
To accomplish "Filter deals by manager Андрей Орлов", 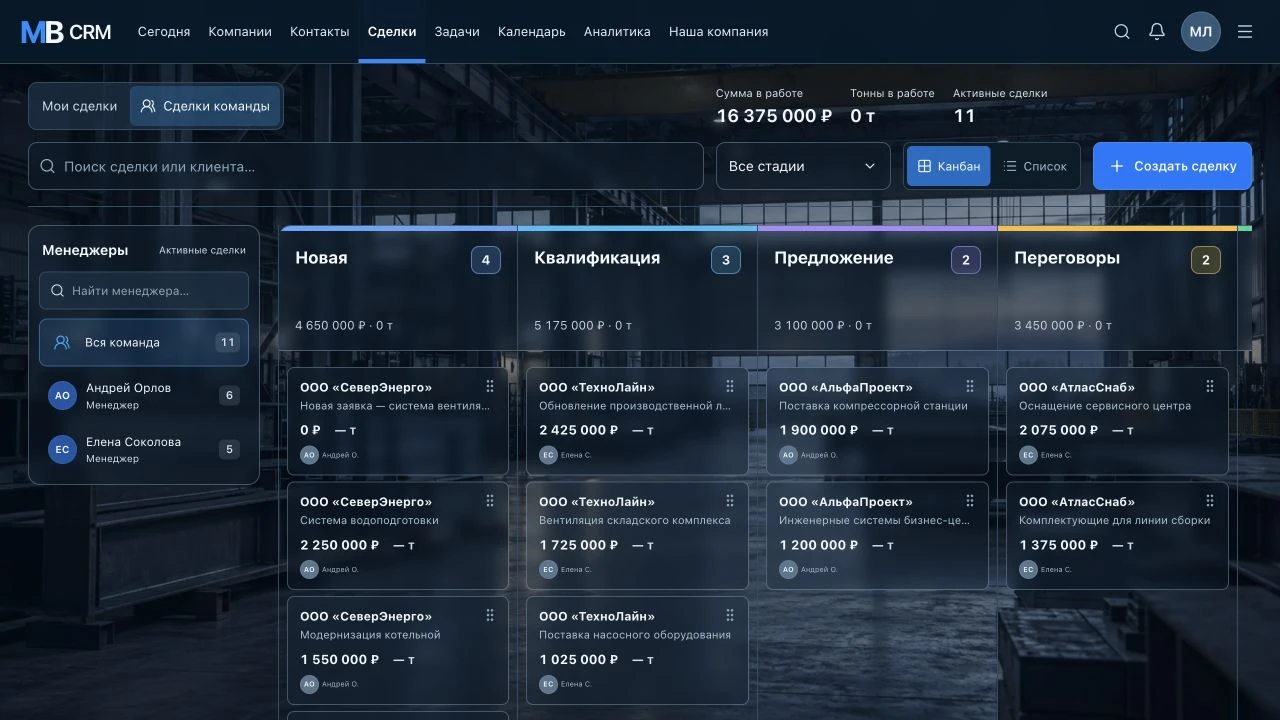I will click(x=144, y=396).
